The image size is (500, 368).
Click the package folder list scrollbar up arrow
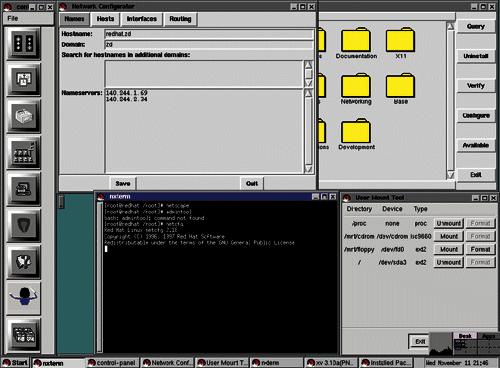[x=450, y=26]
